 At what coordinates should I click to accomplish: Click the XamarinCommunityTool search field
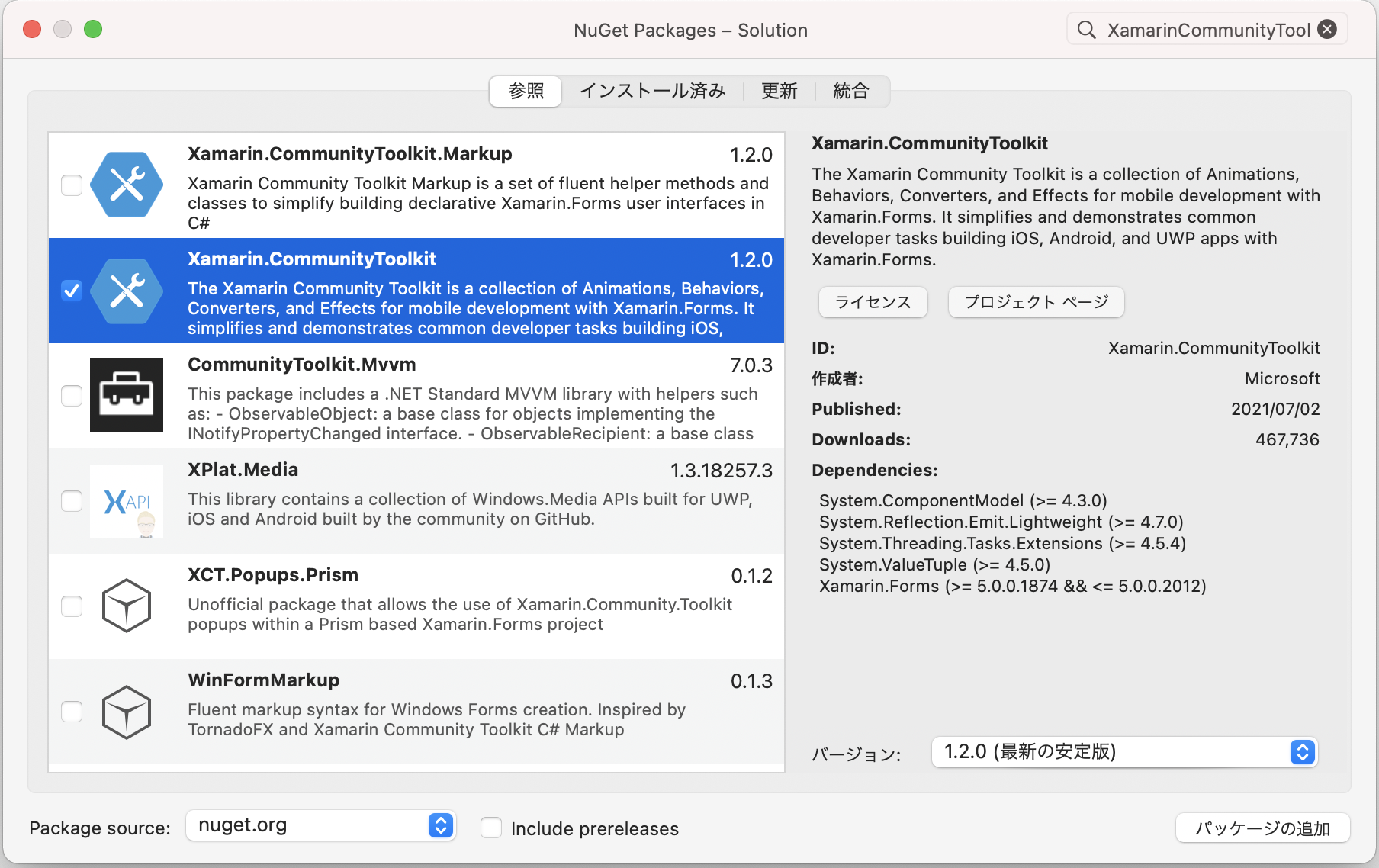[1208, 30]
